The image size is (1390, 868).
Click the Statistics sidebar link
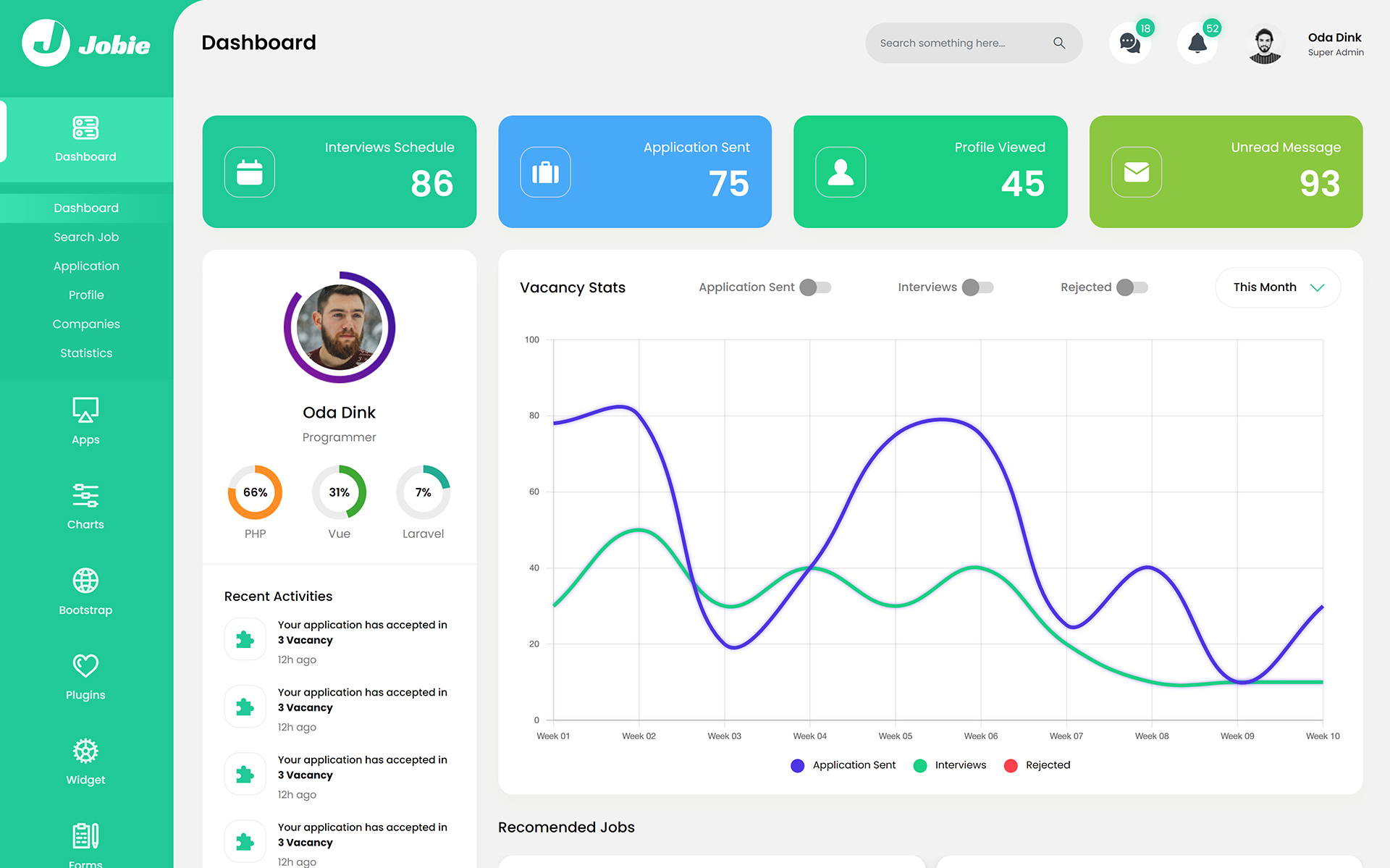coord(86,353)
